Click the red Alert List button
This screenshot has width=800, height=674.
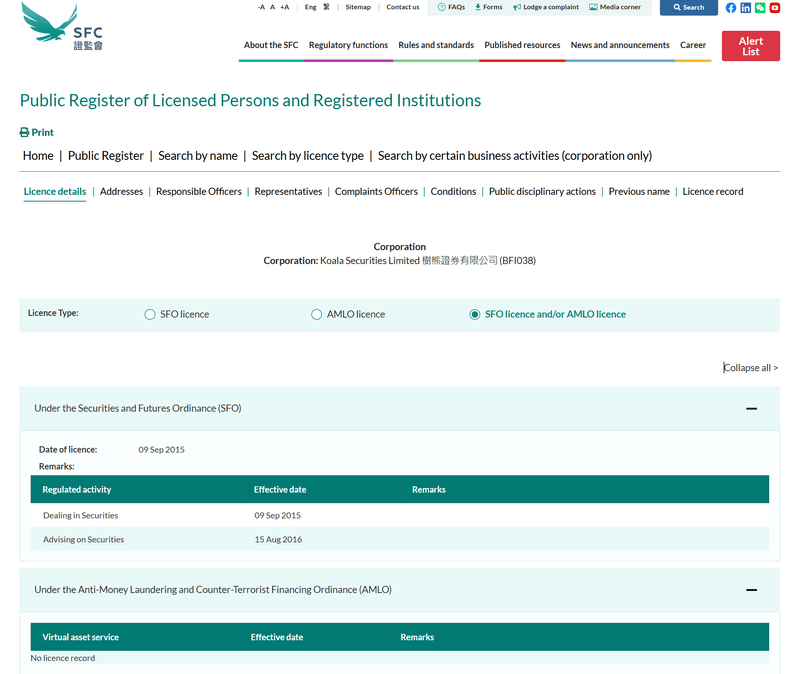click(751, 46)
